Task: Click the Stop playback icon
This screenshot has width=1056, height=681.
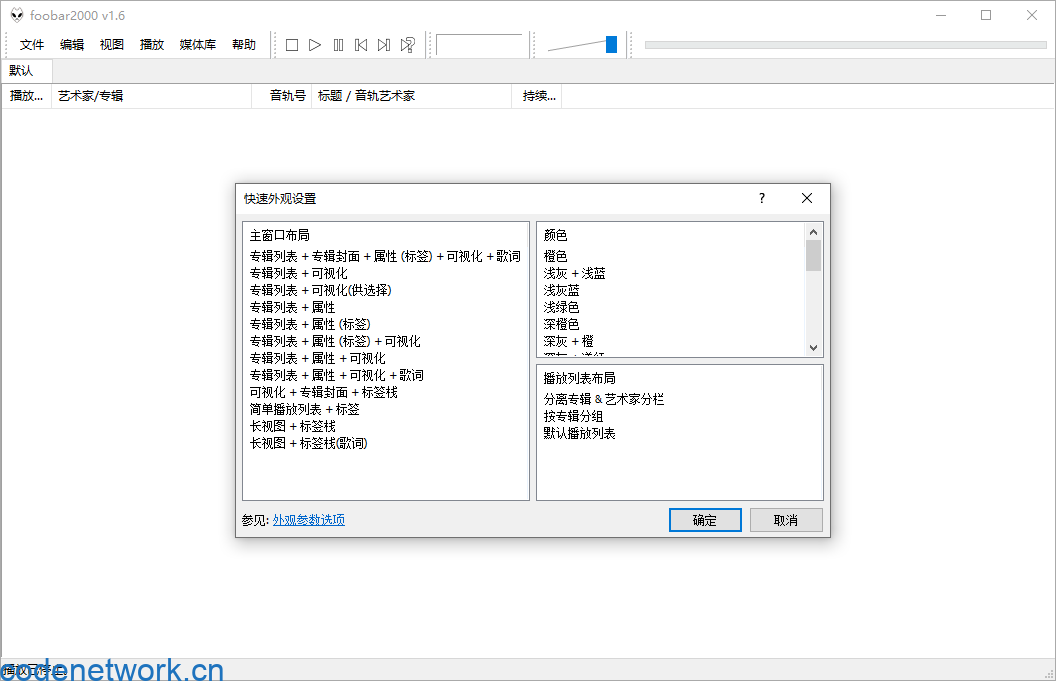Action: coord(291,44)
